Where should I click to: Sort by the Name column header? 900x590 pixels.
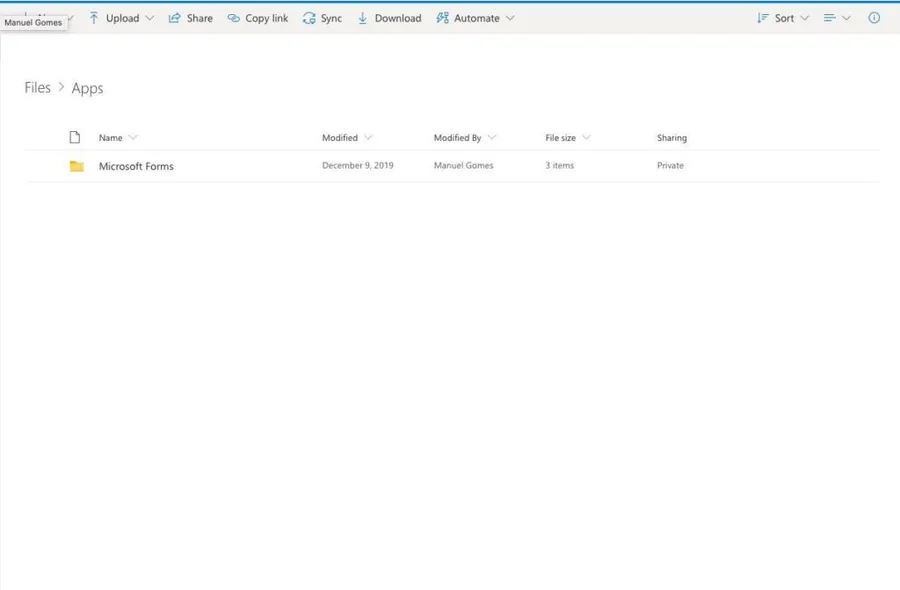111,138
